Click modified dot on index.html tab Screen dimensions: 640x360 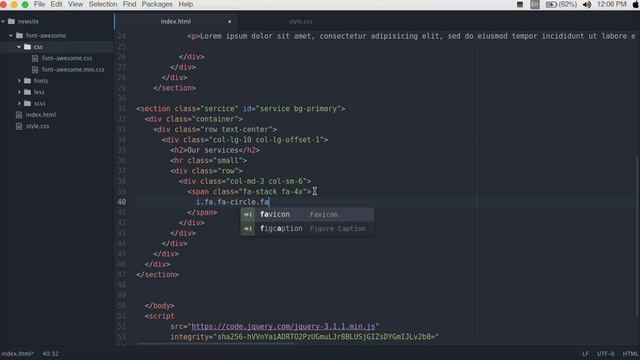pyautogui.click(x=229, y=22)
